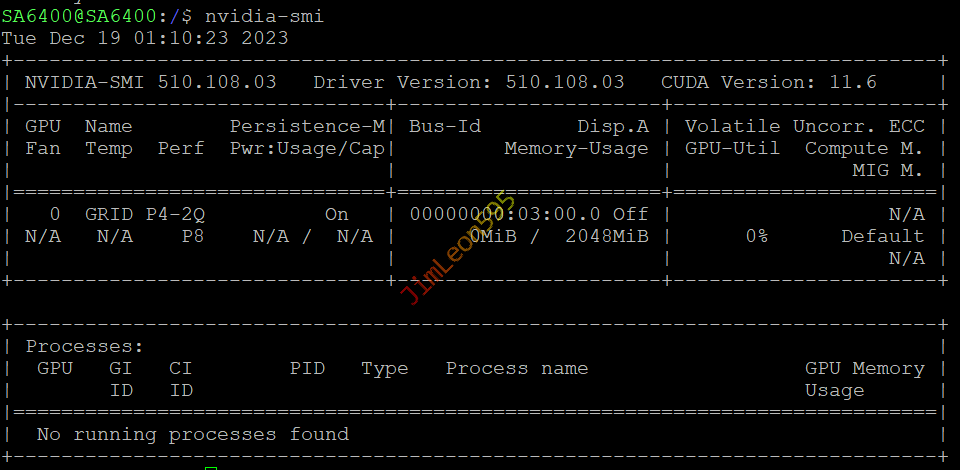Click the PID column header
960x470 pixels.
point(307,368)
